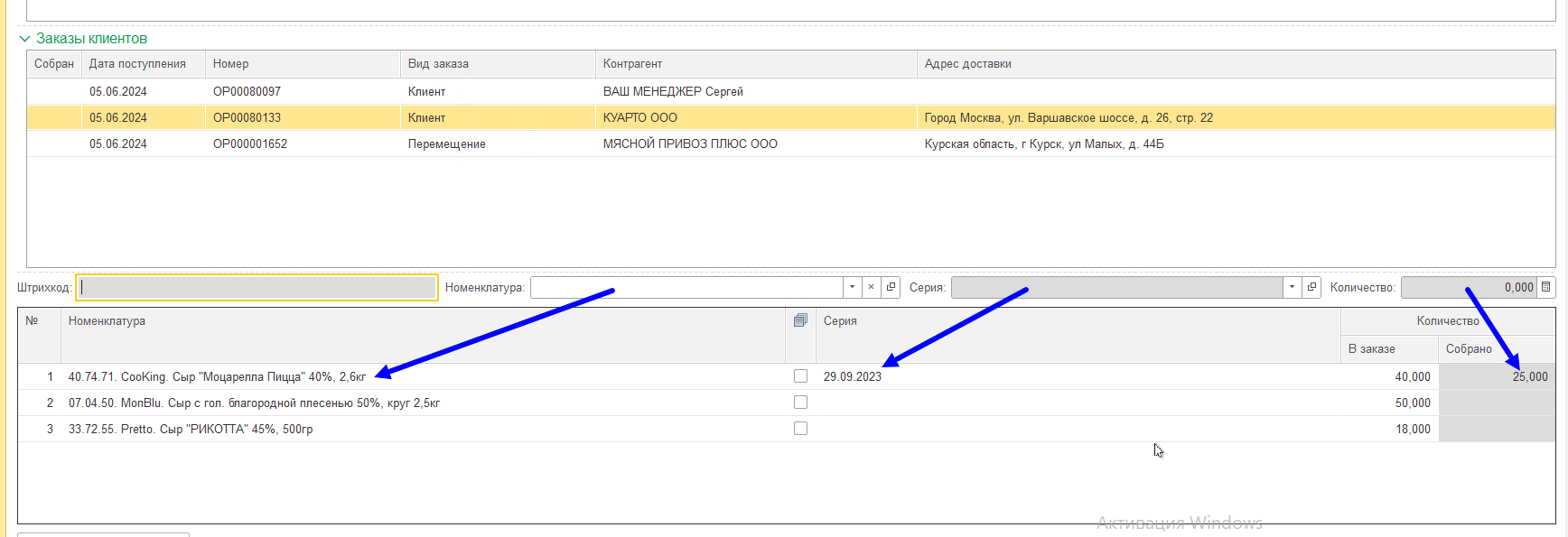This screenshot has height=537, width=1568.
Task: Click the Номенклатура input field
Action: click(686, 287)
